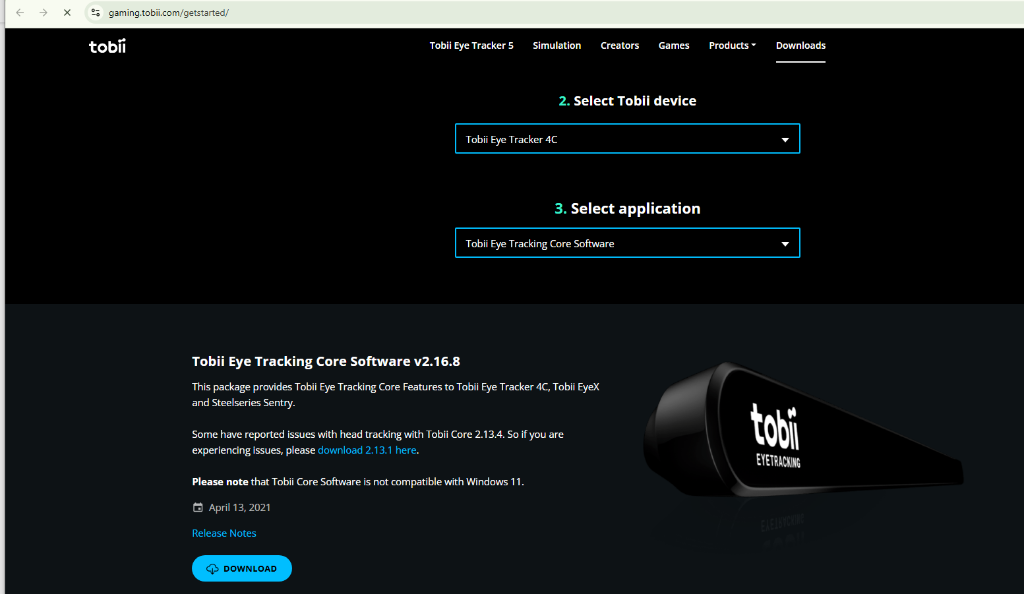Open Tobii Eye Tracker 5 menu item
1024x594 pixels.
coord(472,46)
